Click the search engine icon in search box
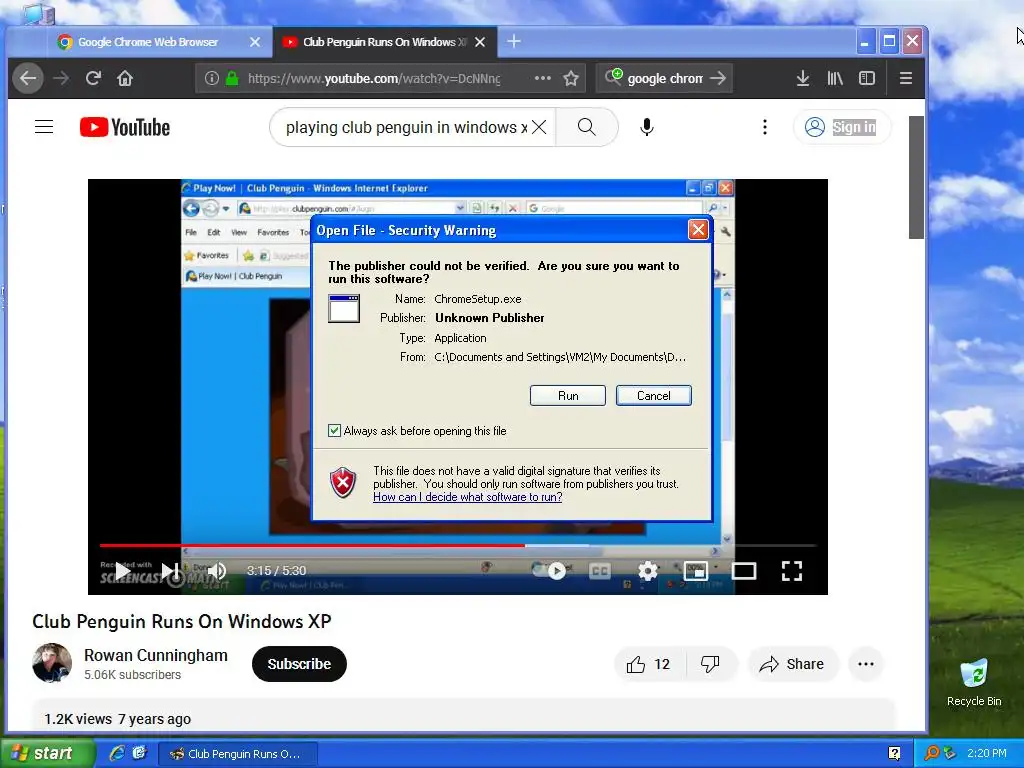The height and width of the screenshot is (768, 1024). tap(613, 78)
